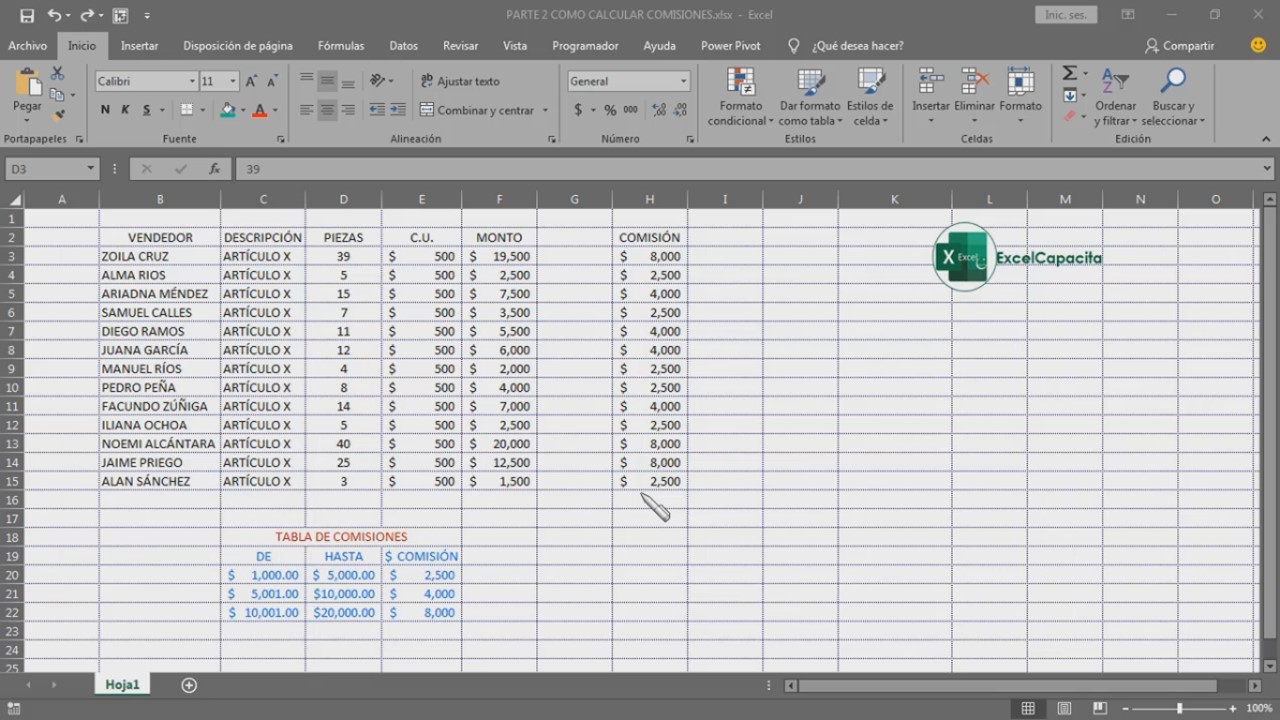Align text to the right
Screen dimensions: 1280x720
tap(348, 110)
